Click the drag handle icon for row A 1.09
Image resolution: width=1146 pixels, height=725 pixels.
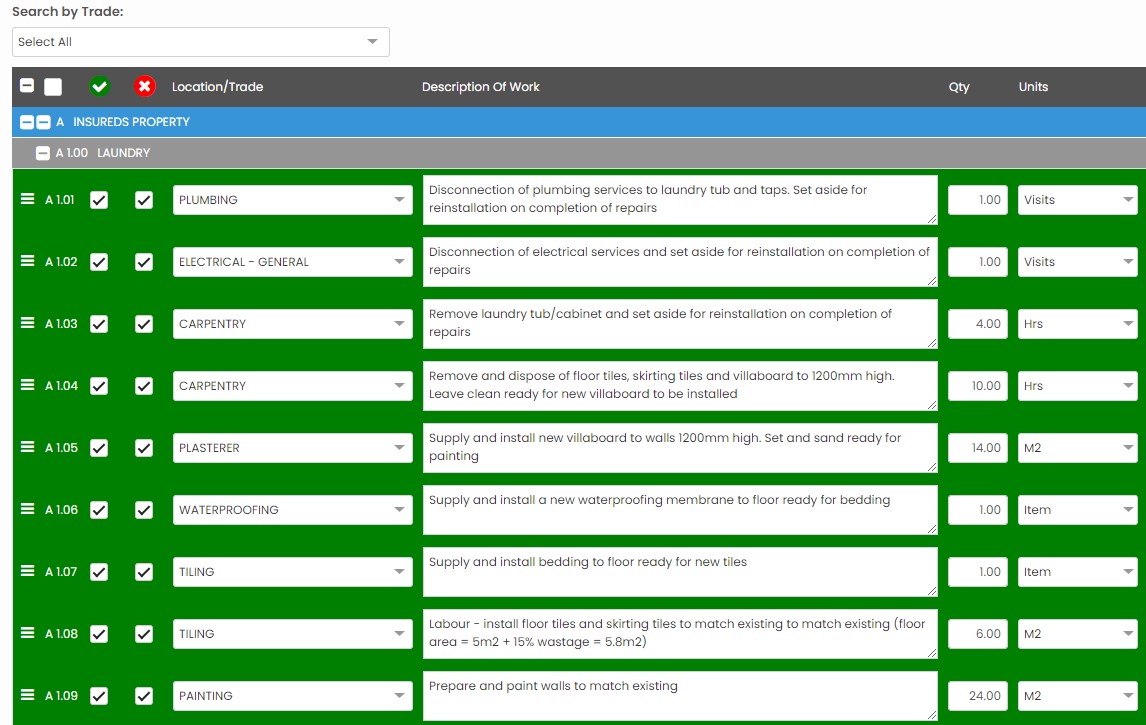[28, 695]
